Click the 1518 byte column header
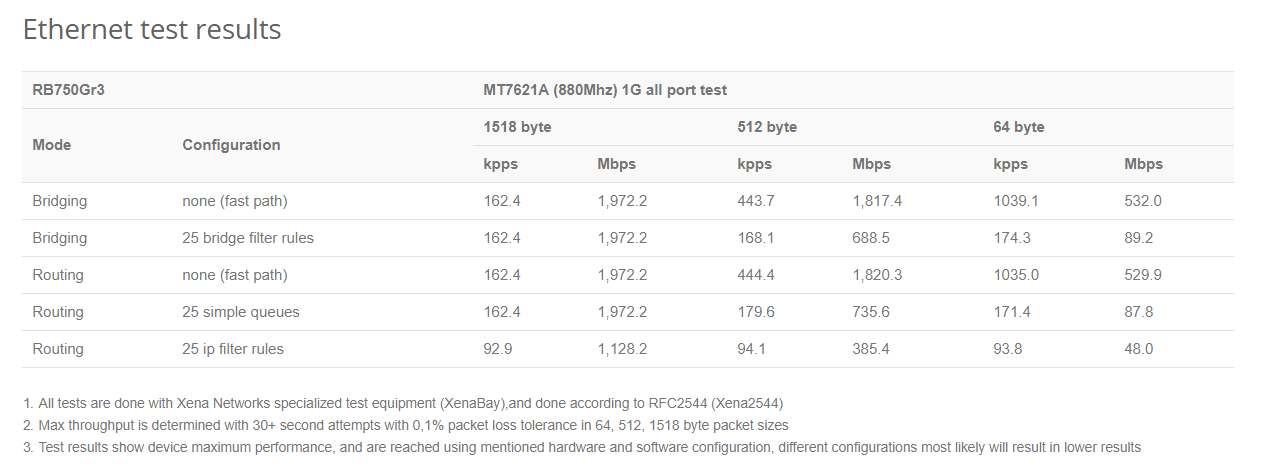1267x474 pixels. (517, 127)
